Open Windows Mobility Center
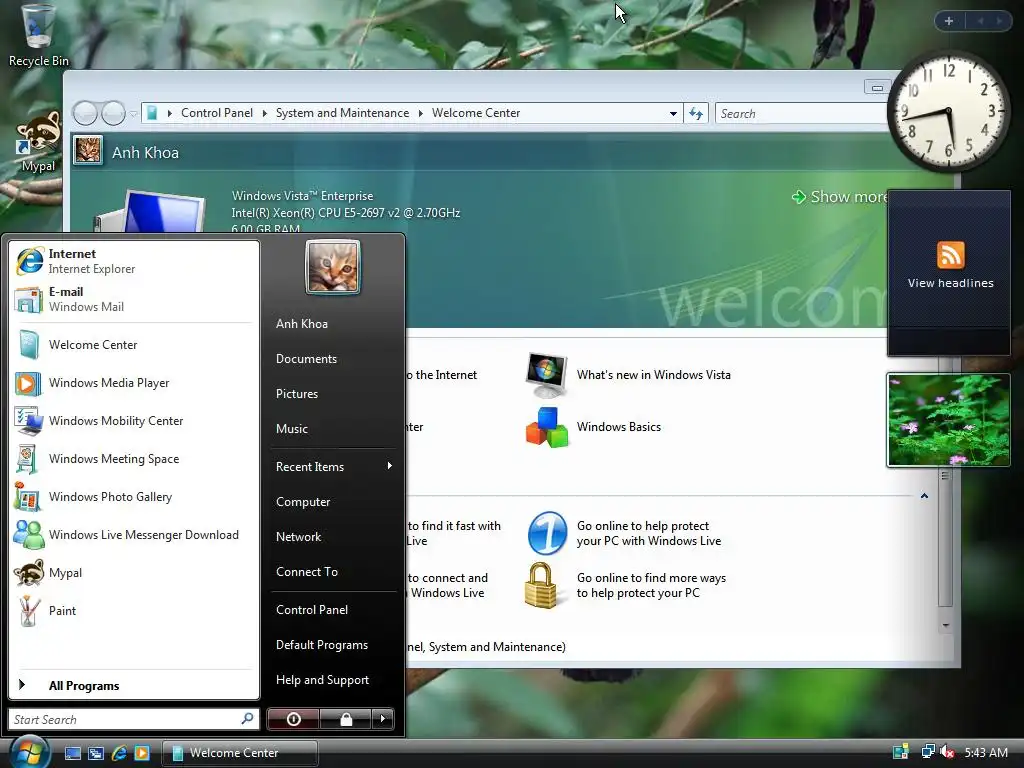 tap(134, 421)
